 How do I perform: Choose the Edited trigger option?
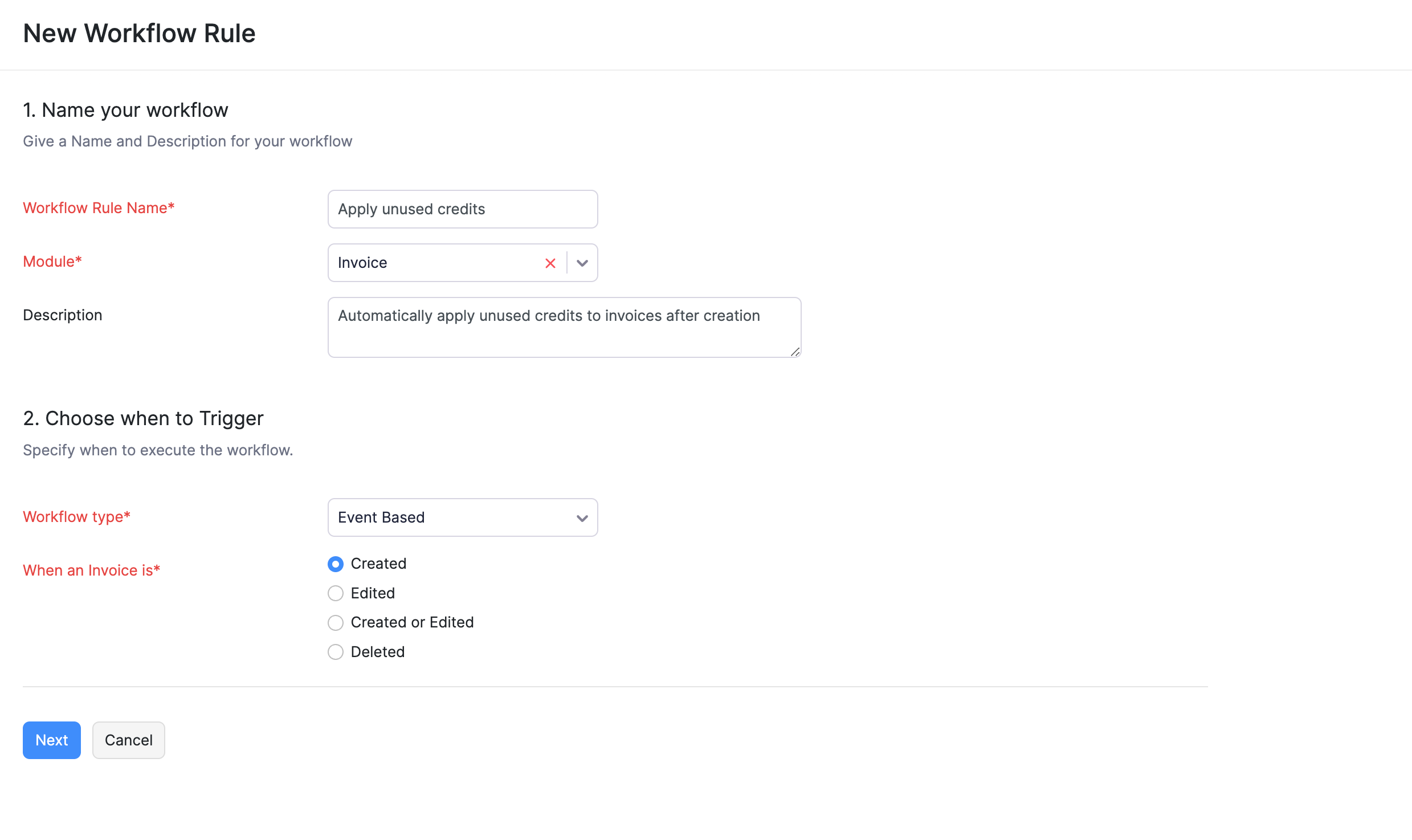pyautogui.click(x=336, y=593)
